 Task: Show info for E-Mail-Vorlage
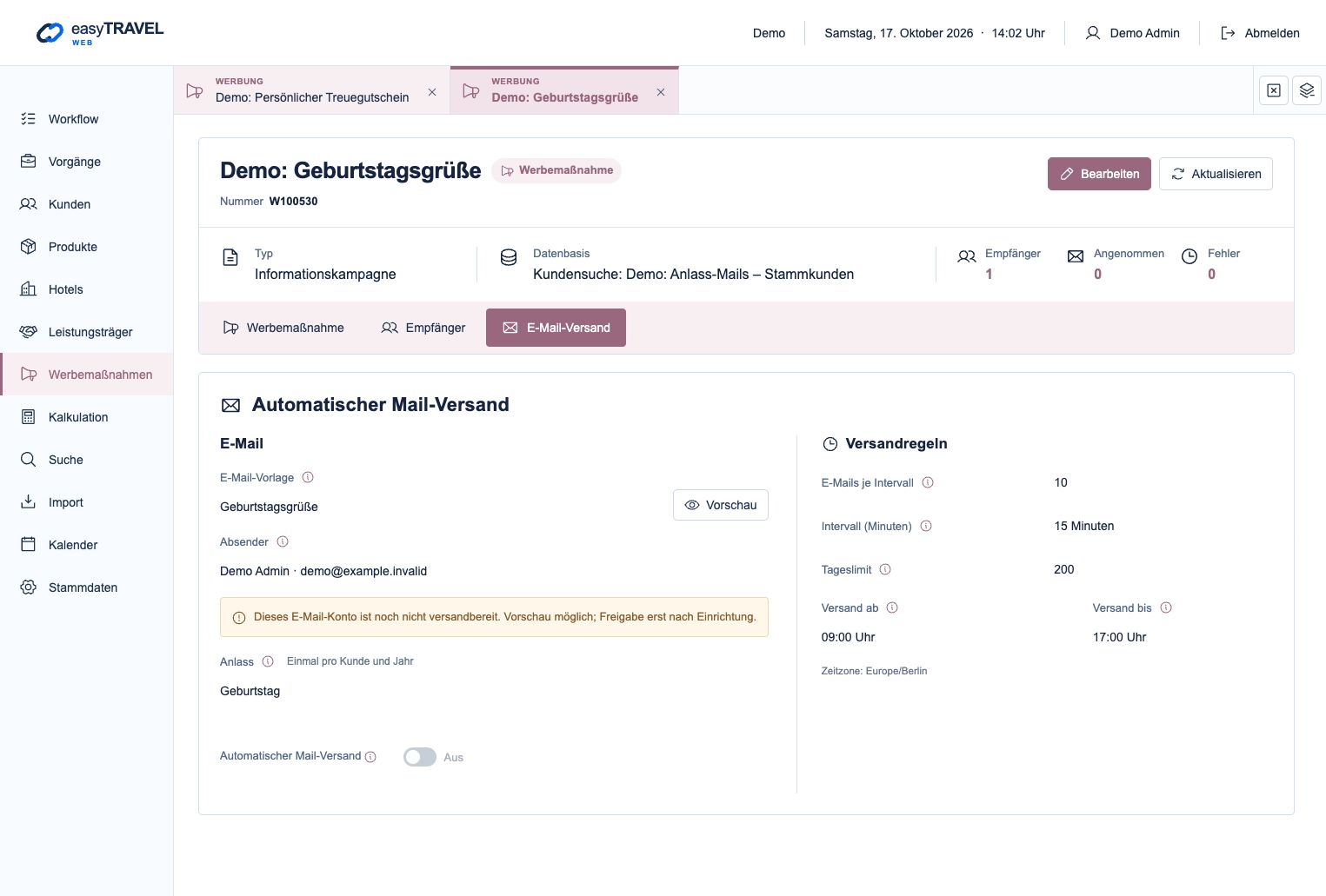click(x=308, y=477)
